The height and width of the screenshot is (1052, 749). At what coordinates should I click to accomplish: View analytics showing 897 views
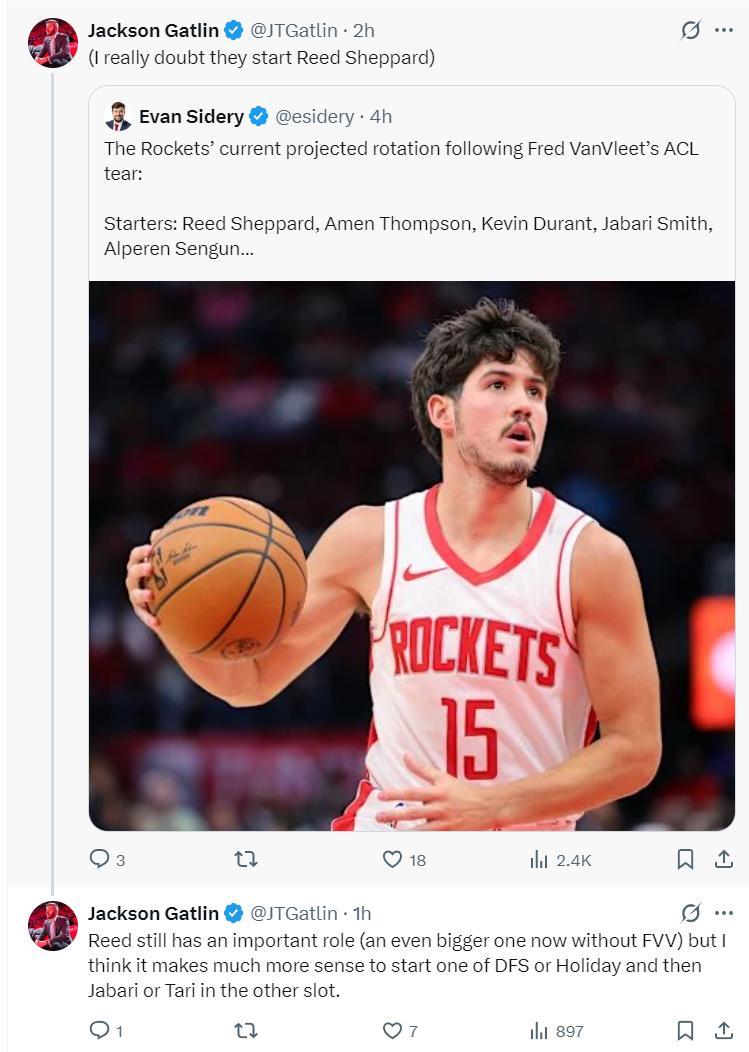[x=539, y=1030]
